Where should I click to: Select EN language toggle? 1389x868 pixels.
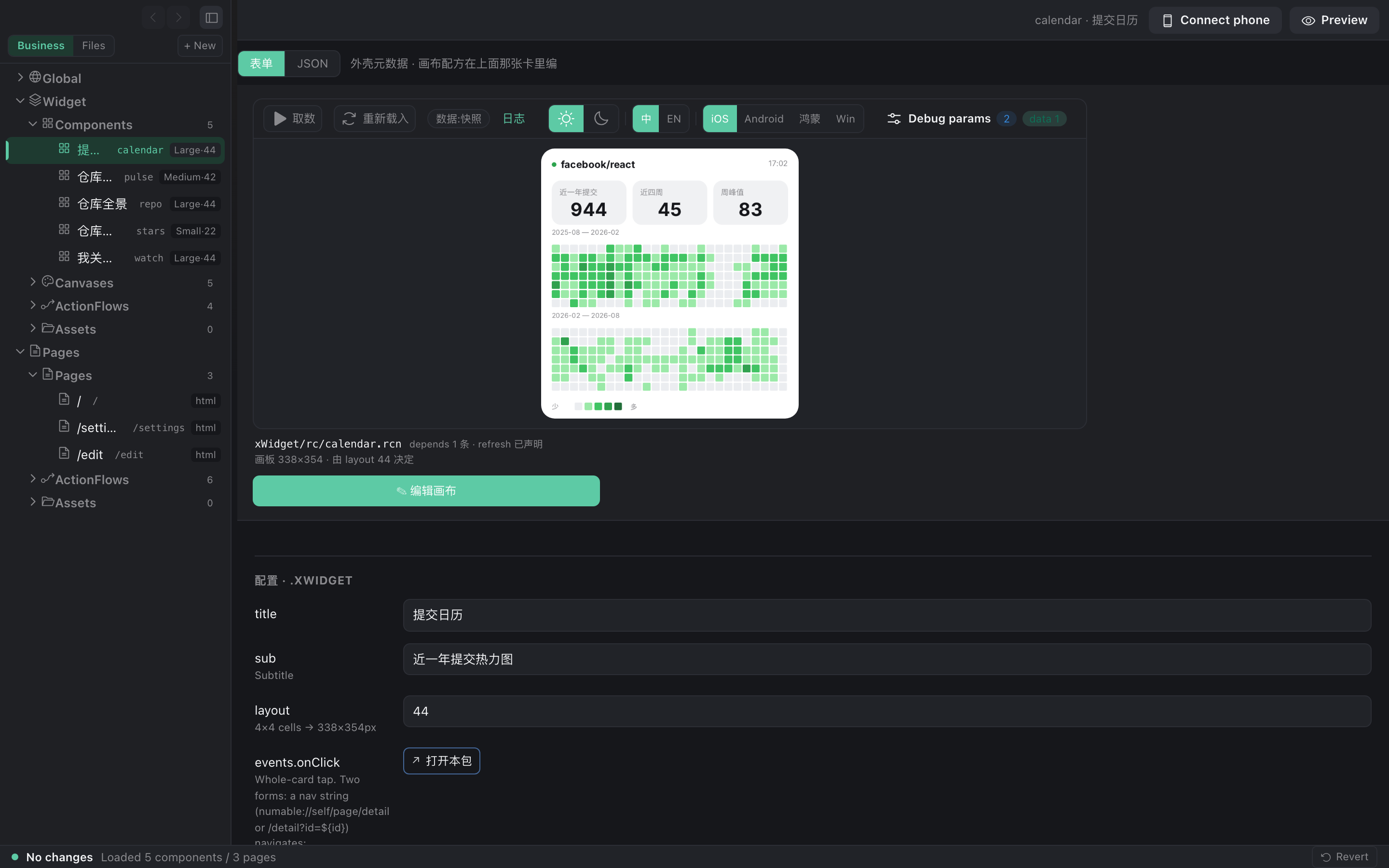point(674,119)
